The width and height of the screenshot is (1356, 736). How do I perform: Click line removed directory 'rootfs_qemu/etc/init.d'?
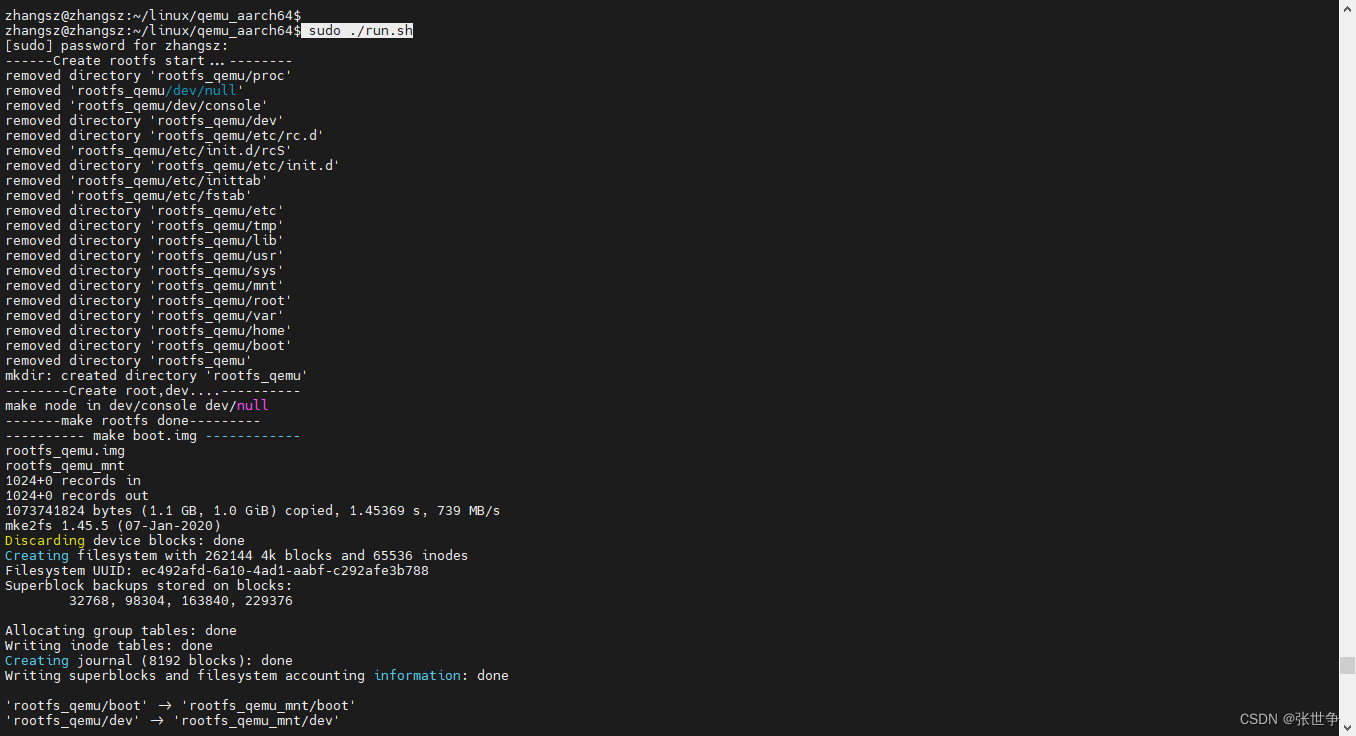[x=173, y=166]
